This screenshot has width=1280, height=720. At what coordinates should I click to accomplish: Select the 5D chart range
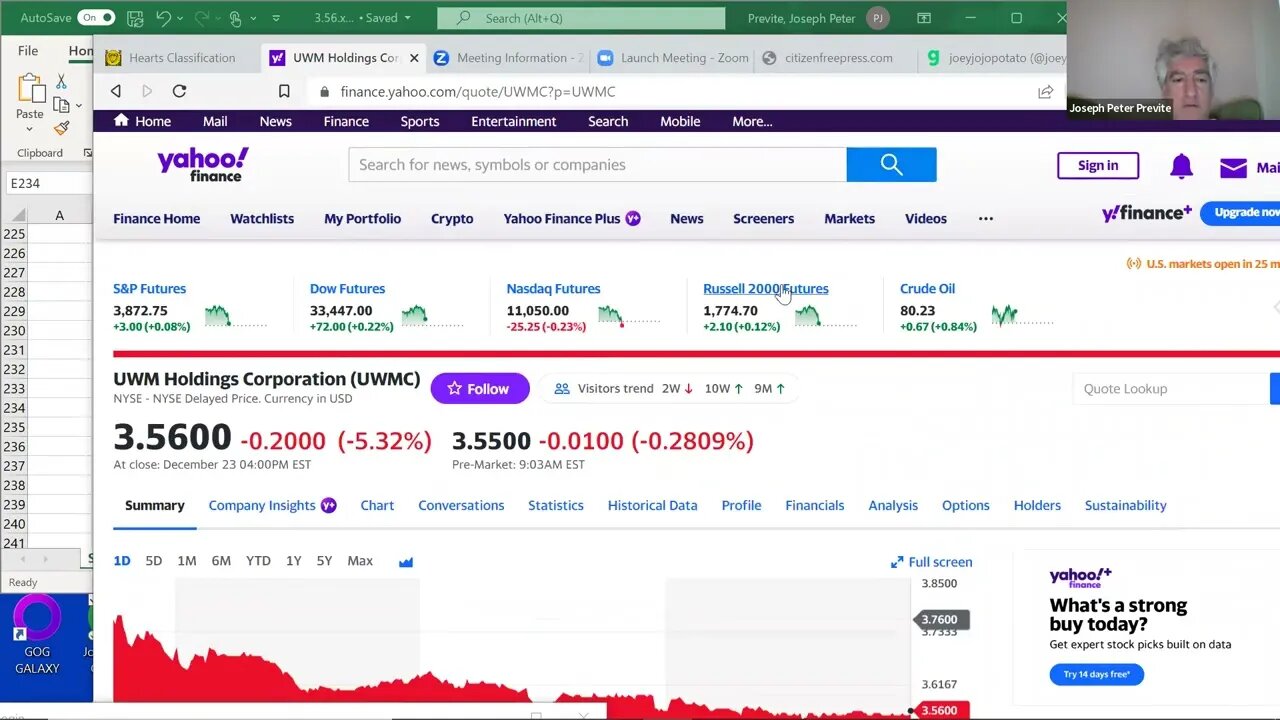(153, 561)
